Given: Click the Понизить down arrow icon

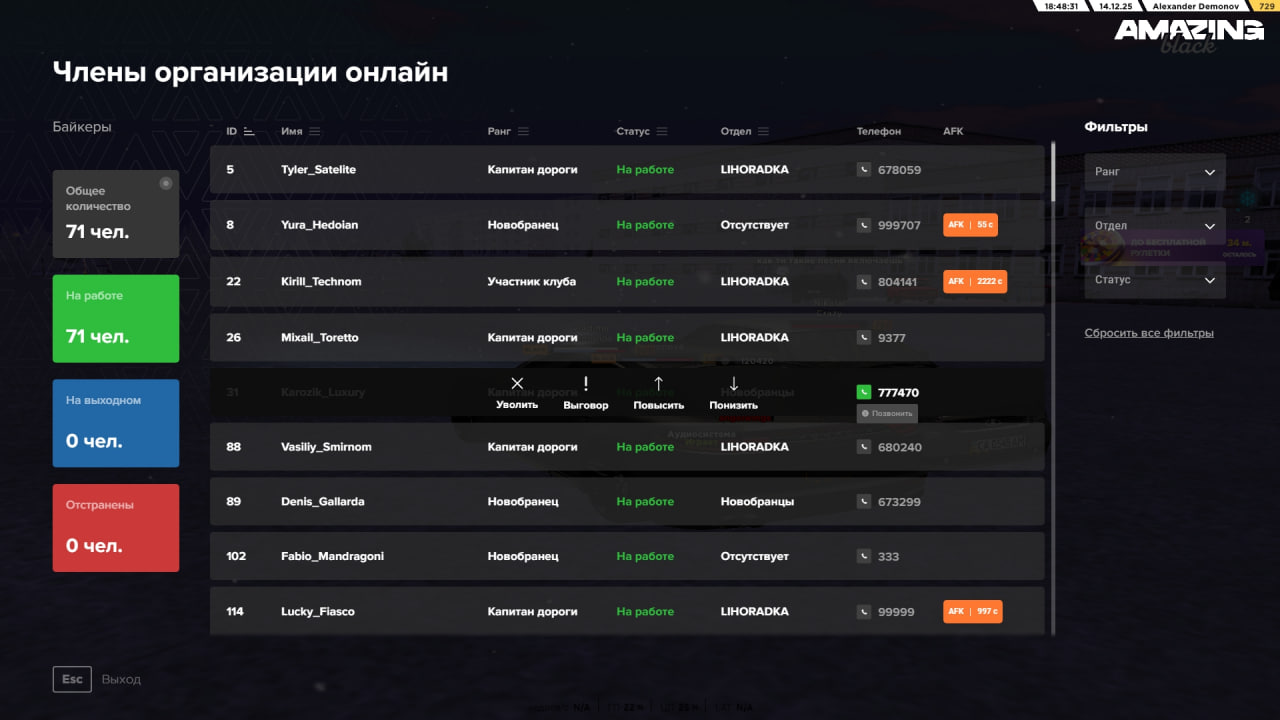Looking at the screenshot, I should (733, 383).
